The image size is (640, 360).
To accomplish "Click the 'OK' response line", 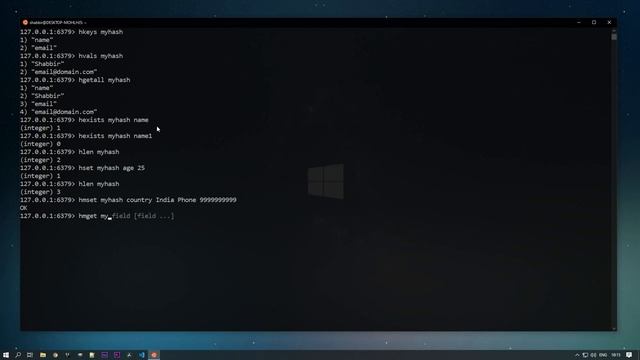I will click(x=23, y=208).
